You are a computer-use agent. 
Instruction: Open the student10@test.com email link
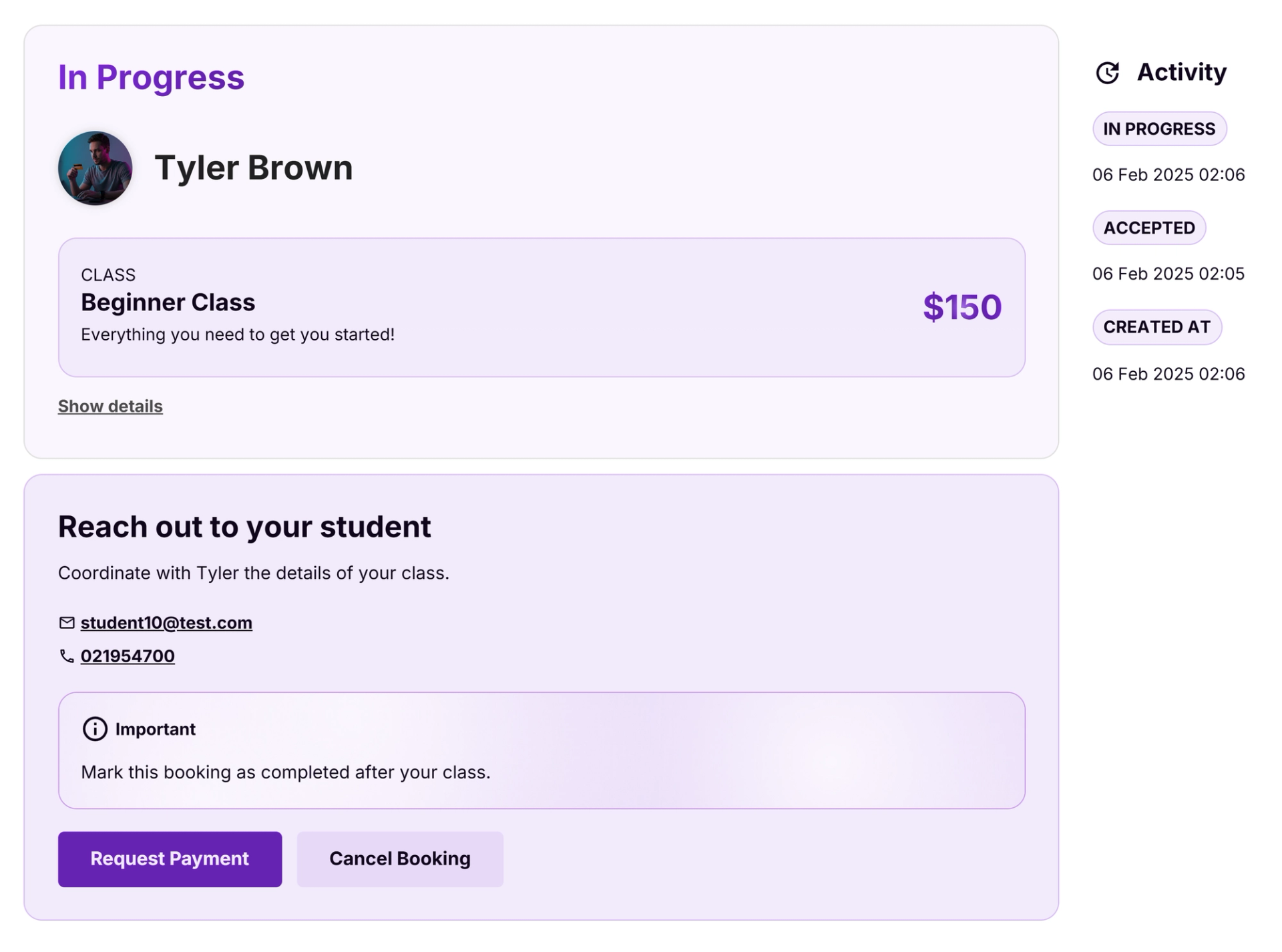(166, 622)
